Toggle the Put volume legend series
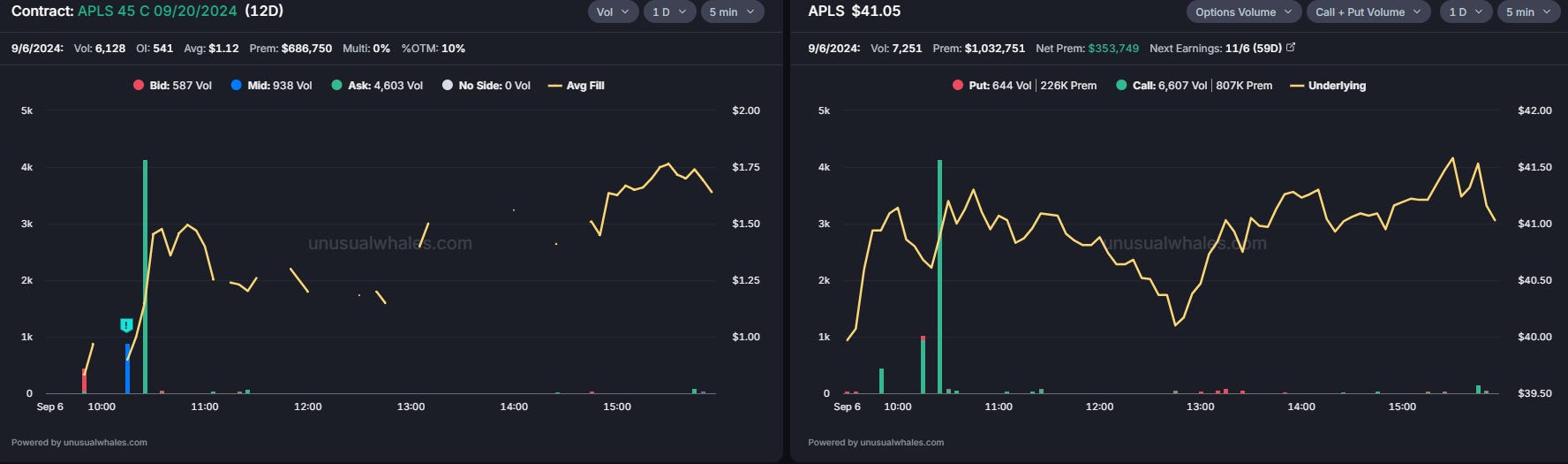1568x464 pixels. point(1024,86)
